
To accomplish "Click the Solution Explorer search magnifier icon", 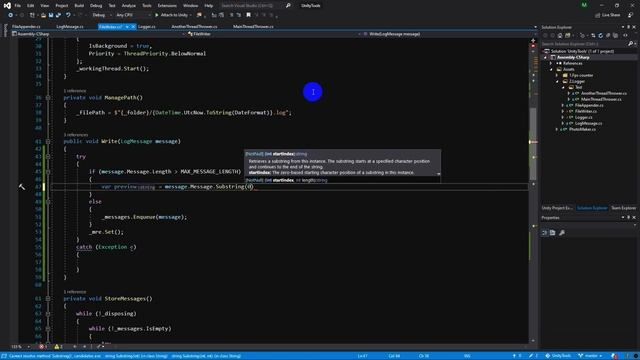I will point(630,44).
